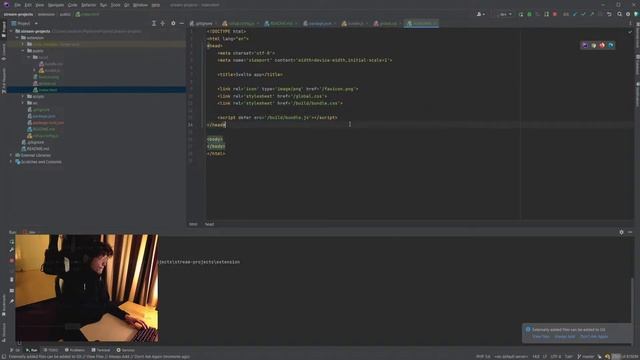Image resolution: width=640 pixels, height=360 pixels.
Task: Collapse the build folder
Action: coord(29,57)
